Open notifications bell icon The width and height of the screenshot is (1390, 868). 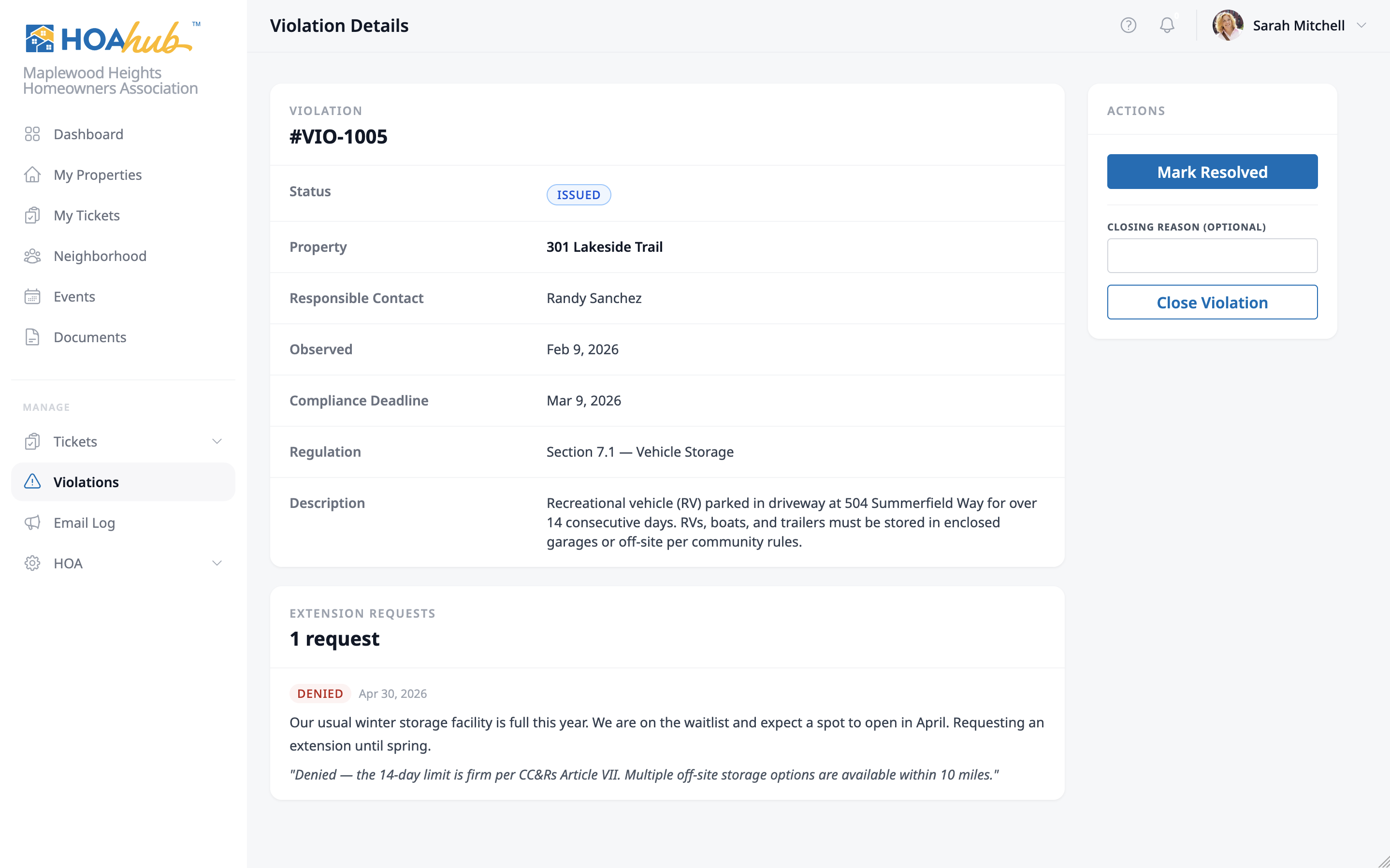tap(1167, 25)
